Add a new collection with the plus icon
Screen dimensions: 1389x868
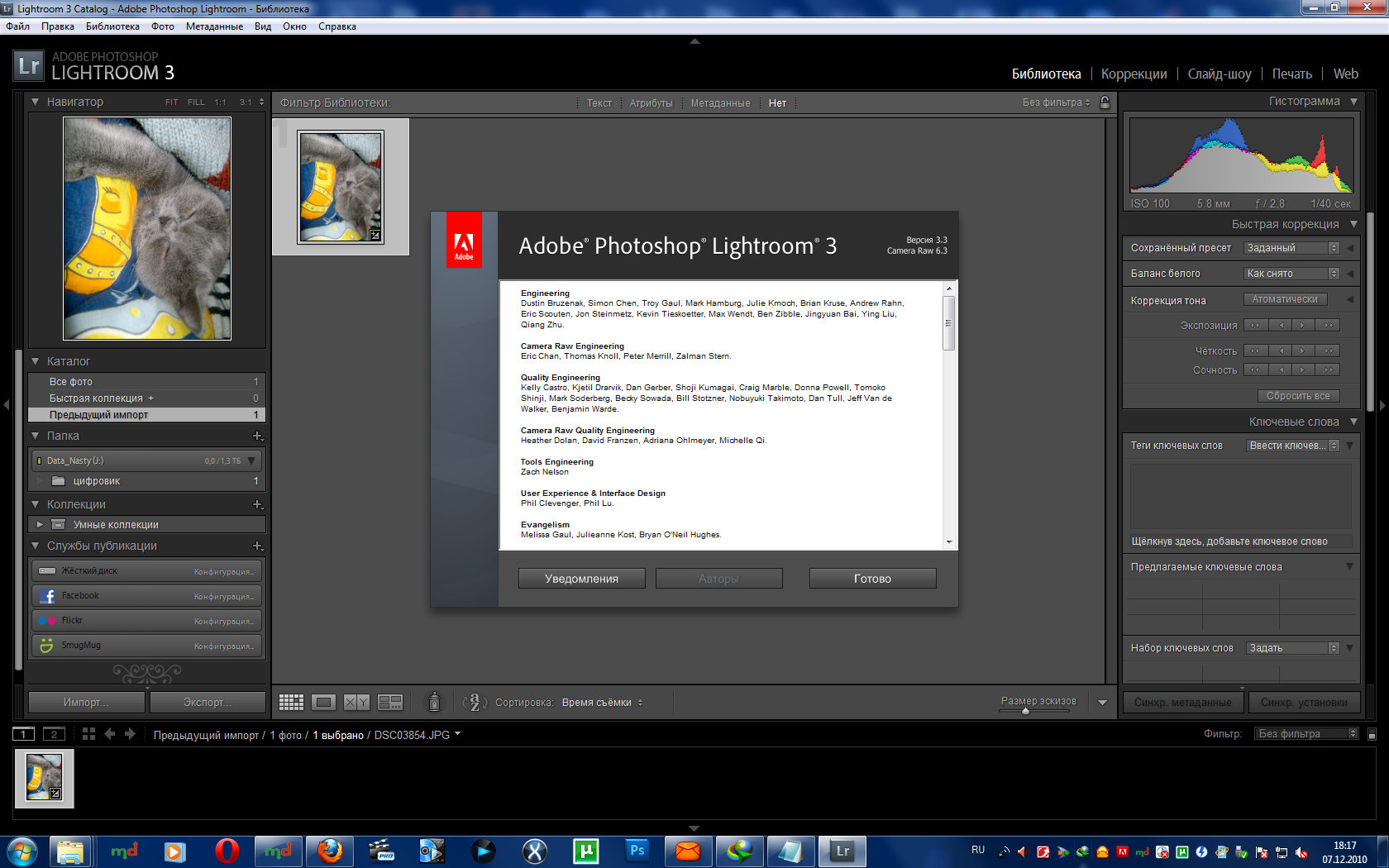coord(257,504)
